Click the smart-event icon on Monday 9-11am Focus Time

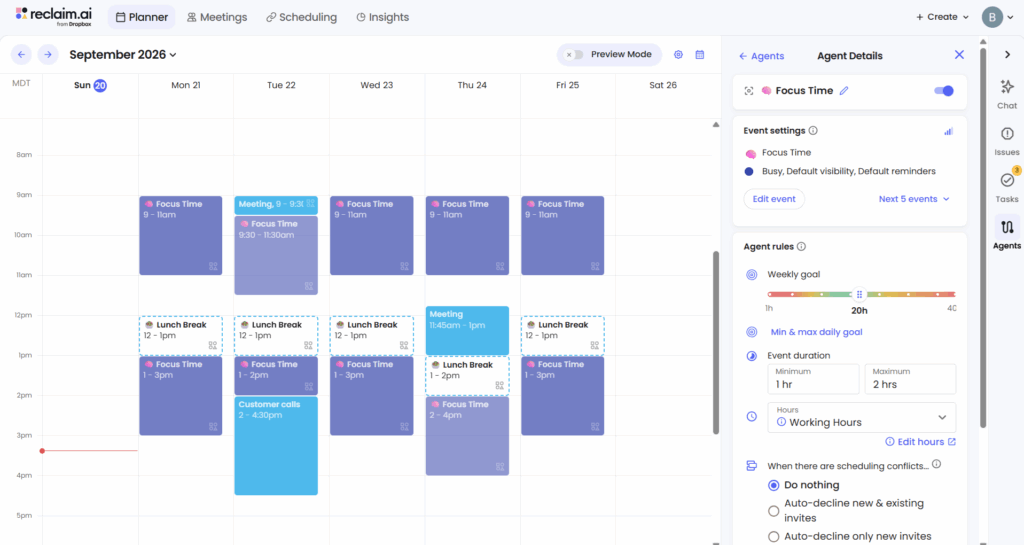213,266
